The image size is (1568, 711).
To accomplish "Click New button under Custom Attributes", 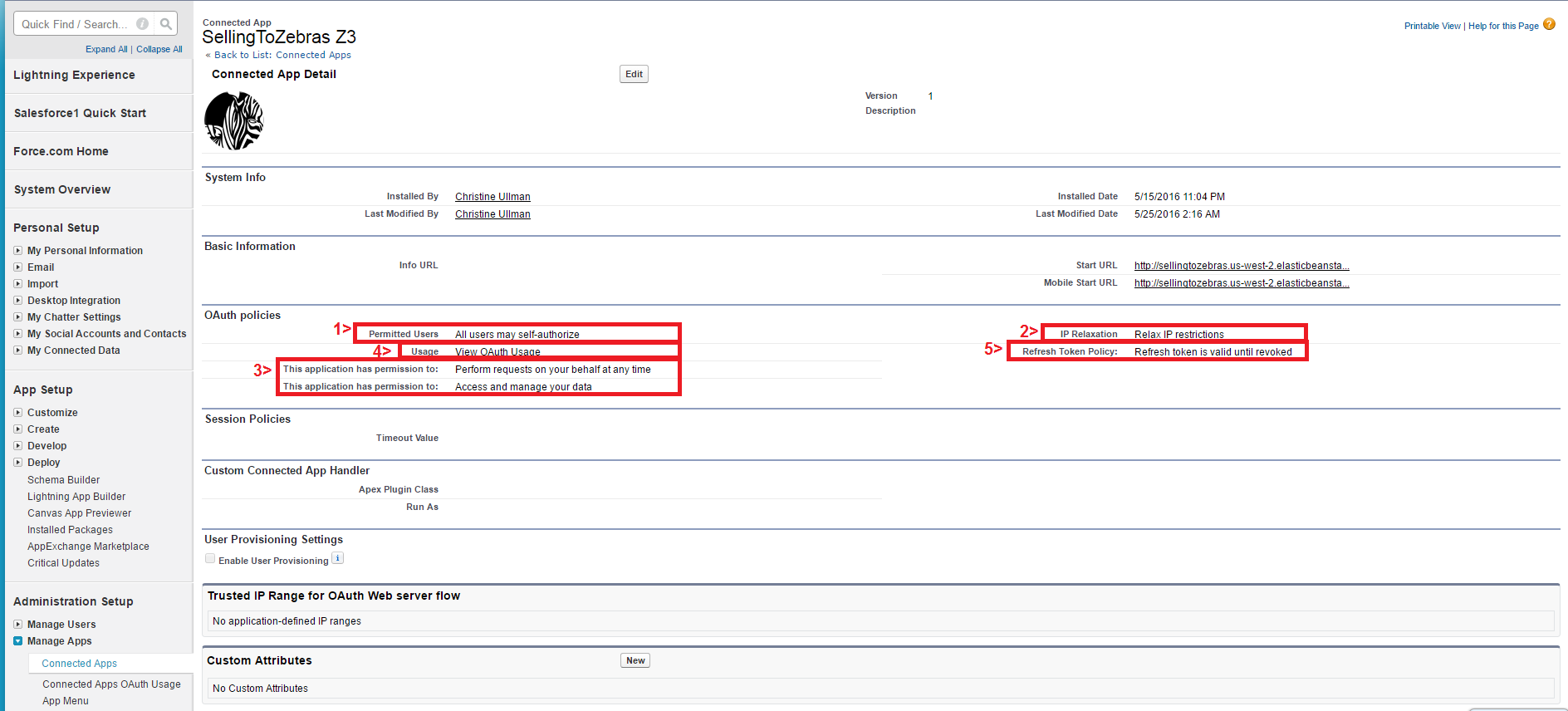I will pos(635,660).
